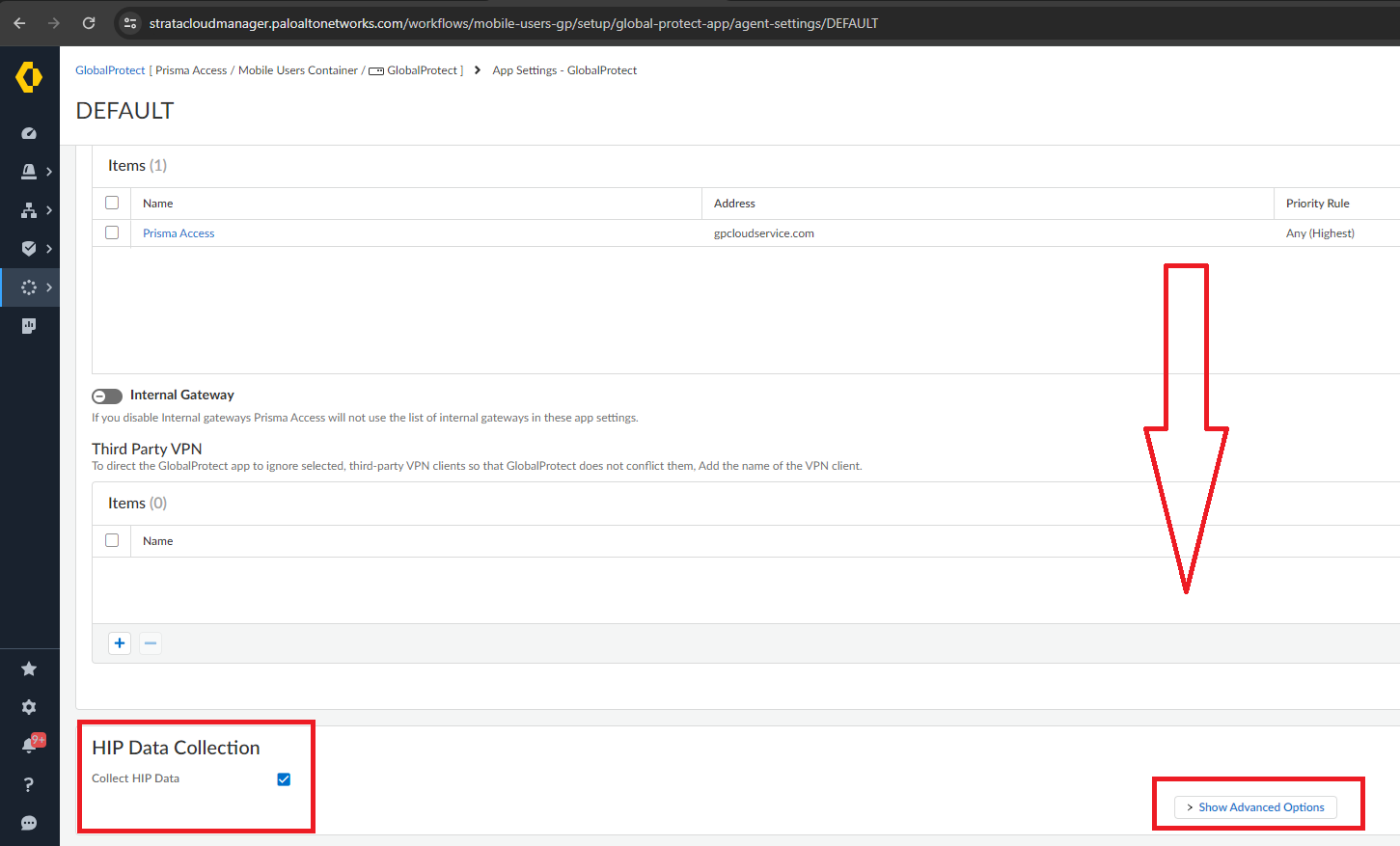Click the Any (Highest) priority cell
Image resolution: width=1400 pixels, height=846 pixels.
pyautogui.click(x=1320, y=233)
